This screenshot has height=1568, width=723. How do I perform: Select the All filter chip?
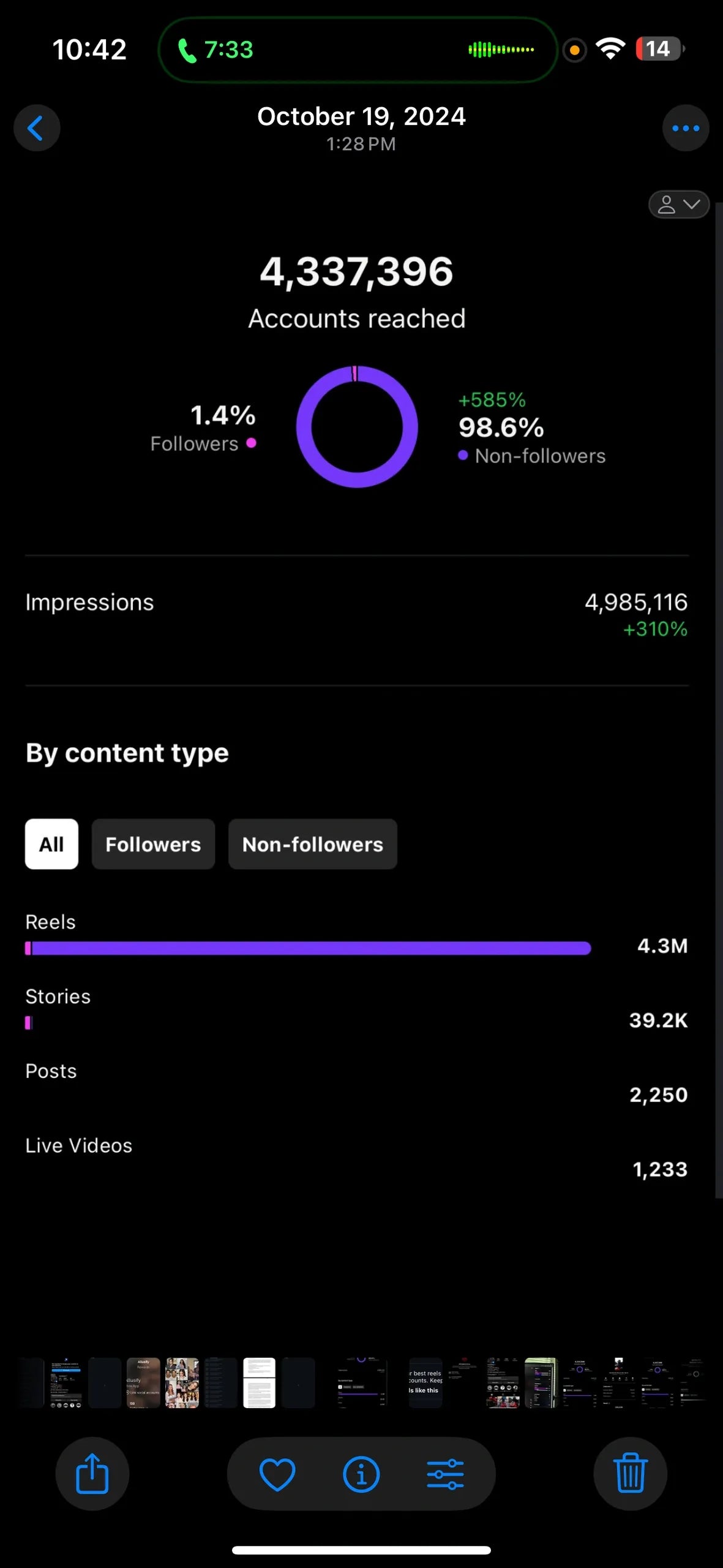pyautogui.click(x=51, y=844)
